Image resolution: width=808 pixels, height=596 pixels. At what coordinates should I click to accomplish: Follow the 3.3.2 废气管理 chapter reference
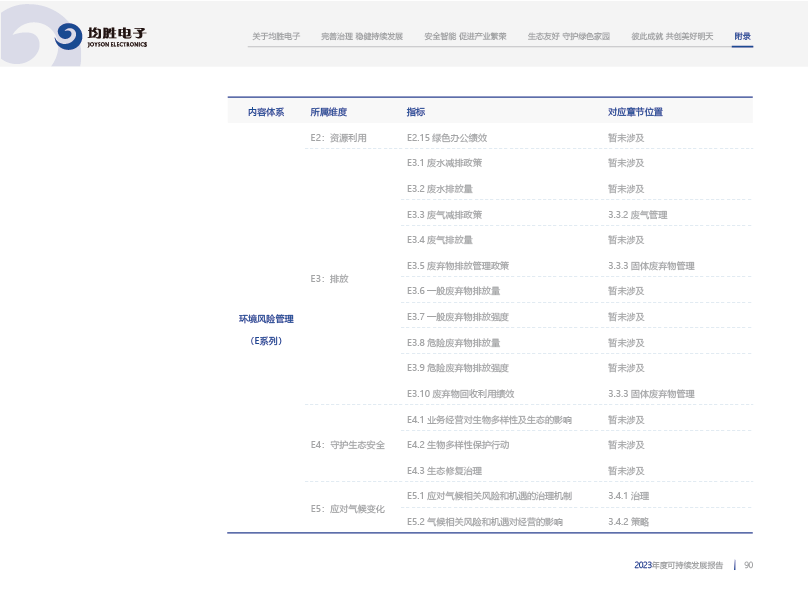tap(637, 215)
